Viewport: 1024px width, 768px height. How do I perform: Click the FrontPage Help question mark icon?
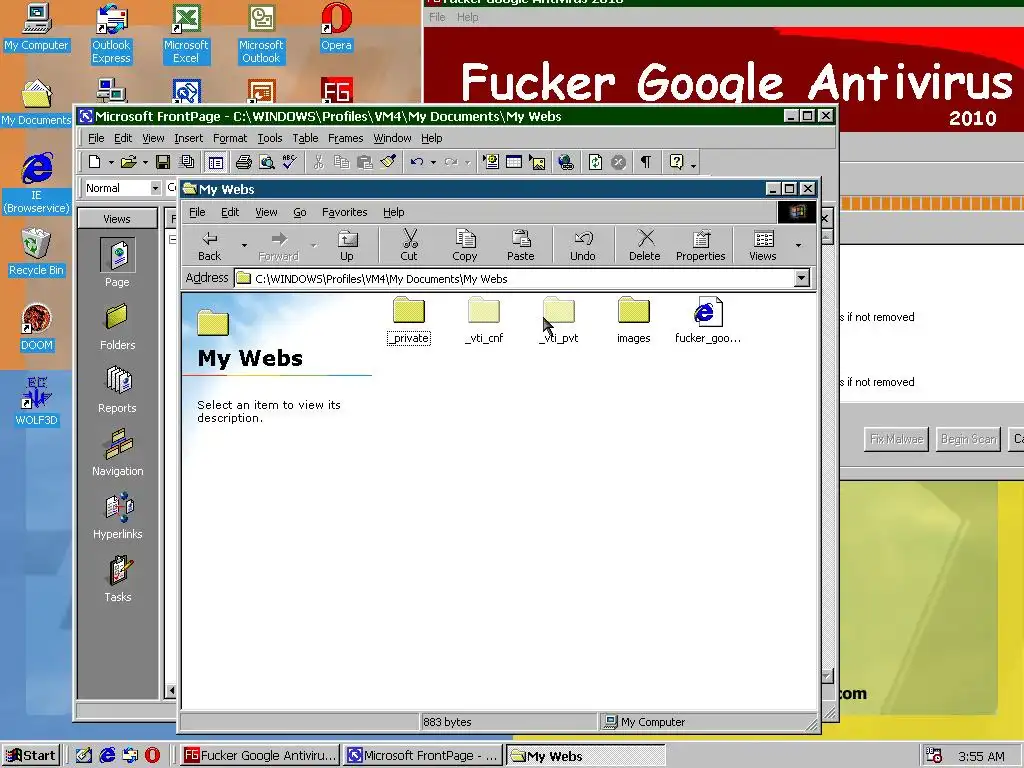coord(677,161)
